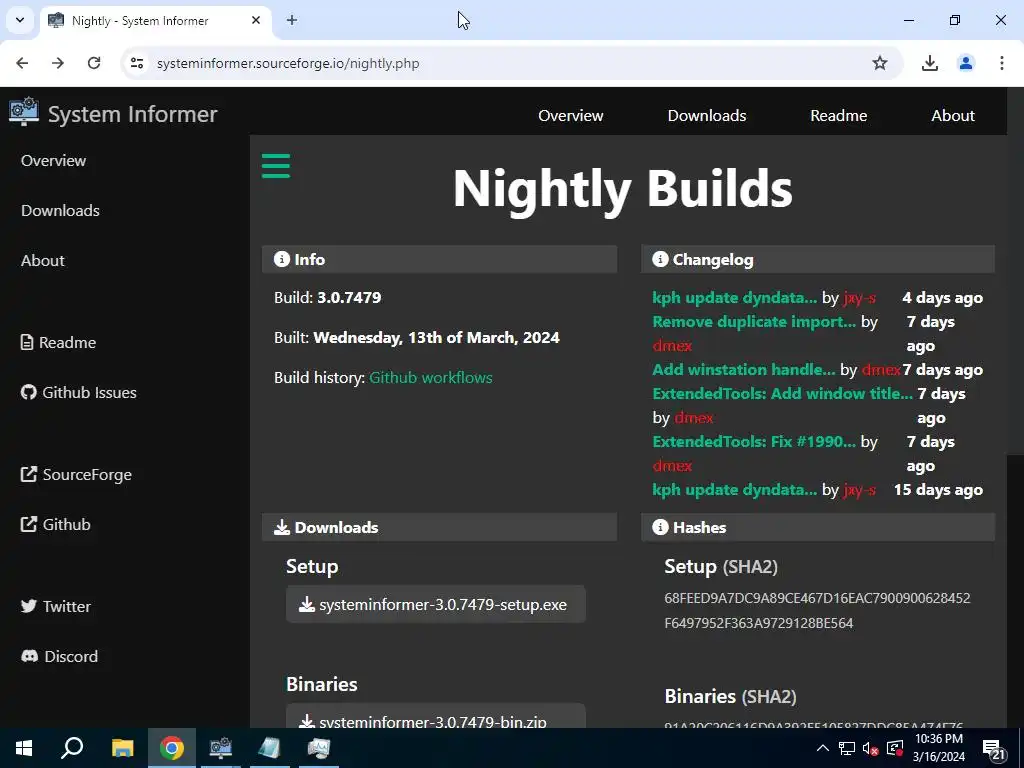Open File Explorer from taskbar
1024x768 pixels.
pyautogui.click(x=122, y=748)
